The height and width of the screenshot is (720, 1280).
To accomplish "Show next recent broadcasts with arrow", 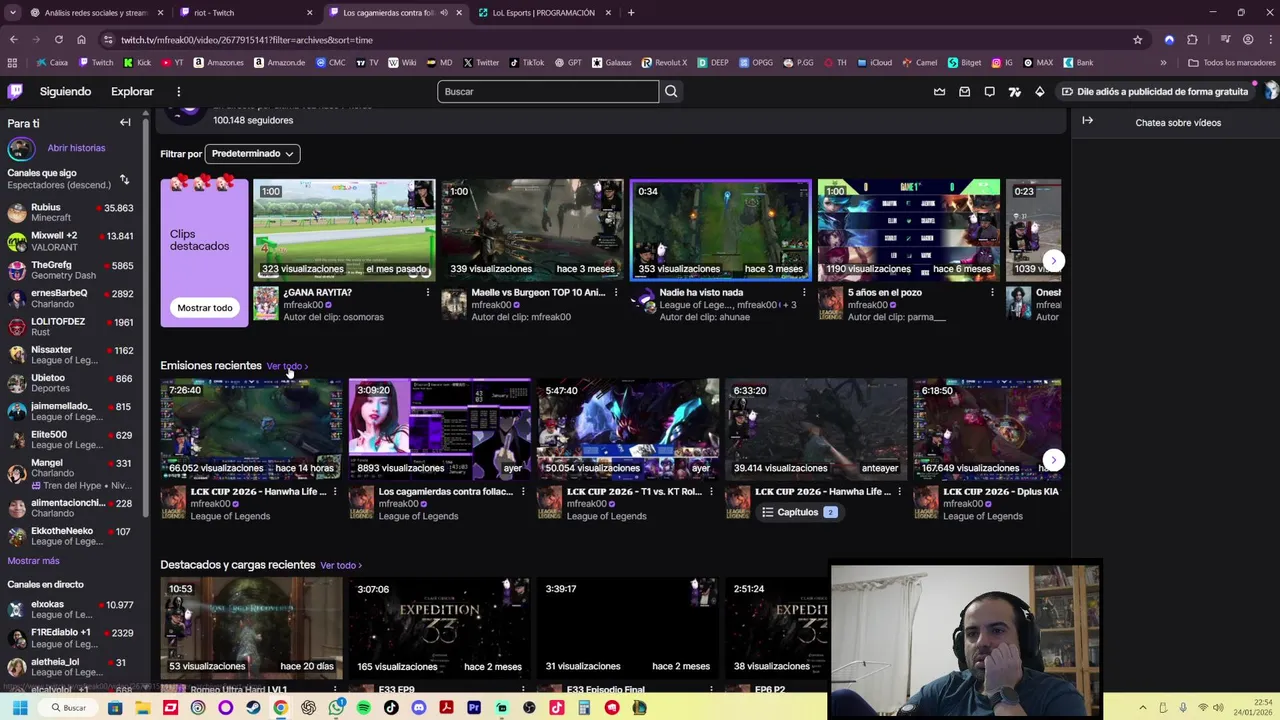I will 1053,459.
